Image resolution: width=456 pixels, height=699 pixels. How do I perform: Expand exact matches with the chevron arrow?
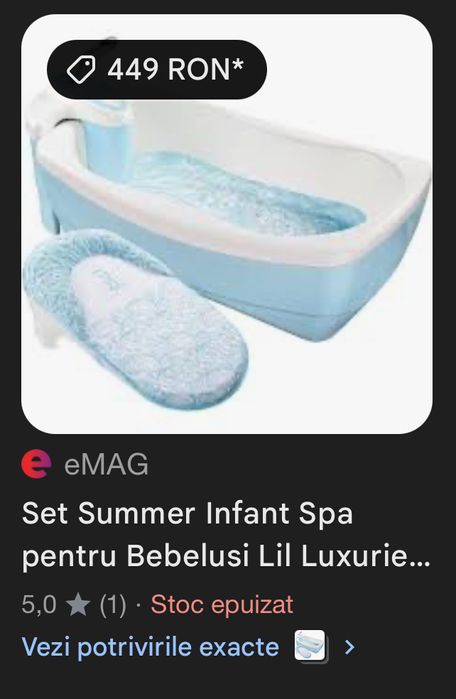(350, 647)
